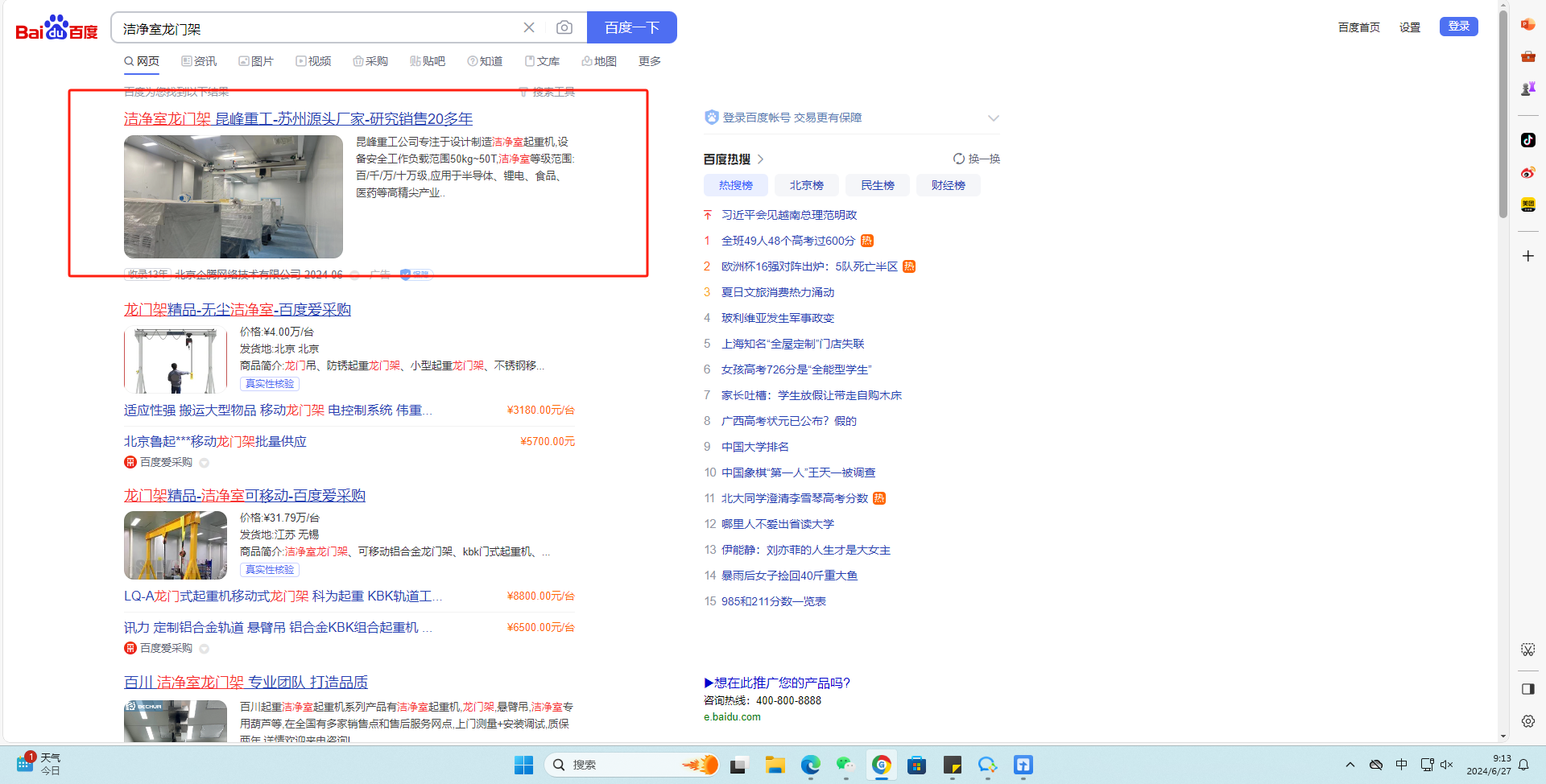The image size is (1546, 784).
Task: Click the camera image search icon
Action: point(564,27)
